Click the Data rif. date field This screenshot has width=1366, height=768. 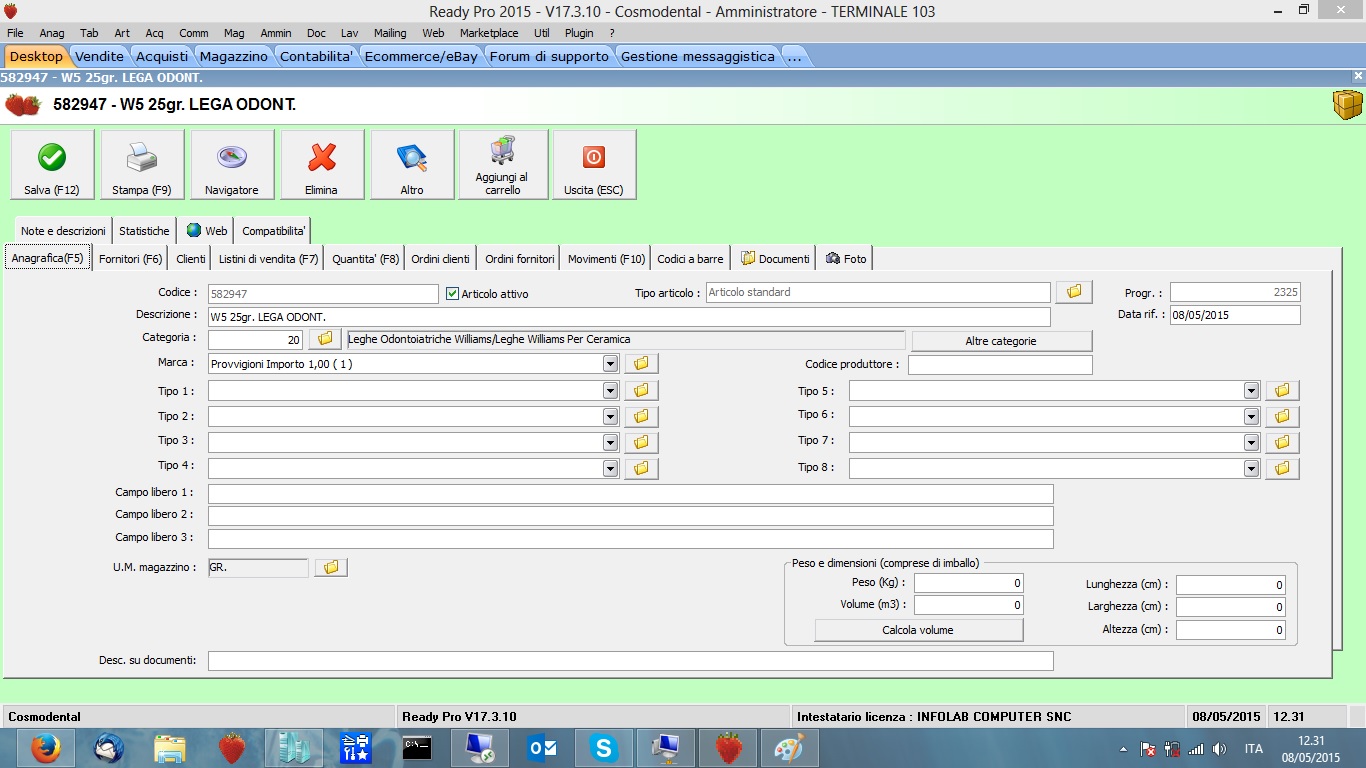coord(1235,315)
